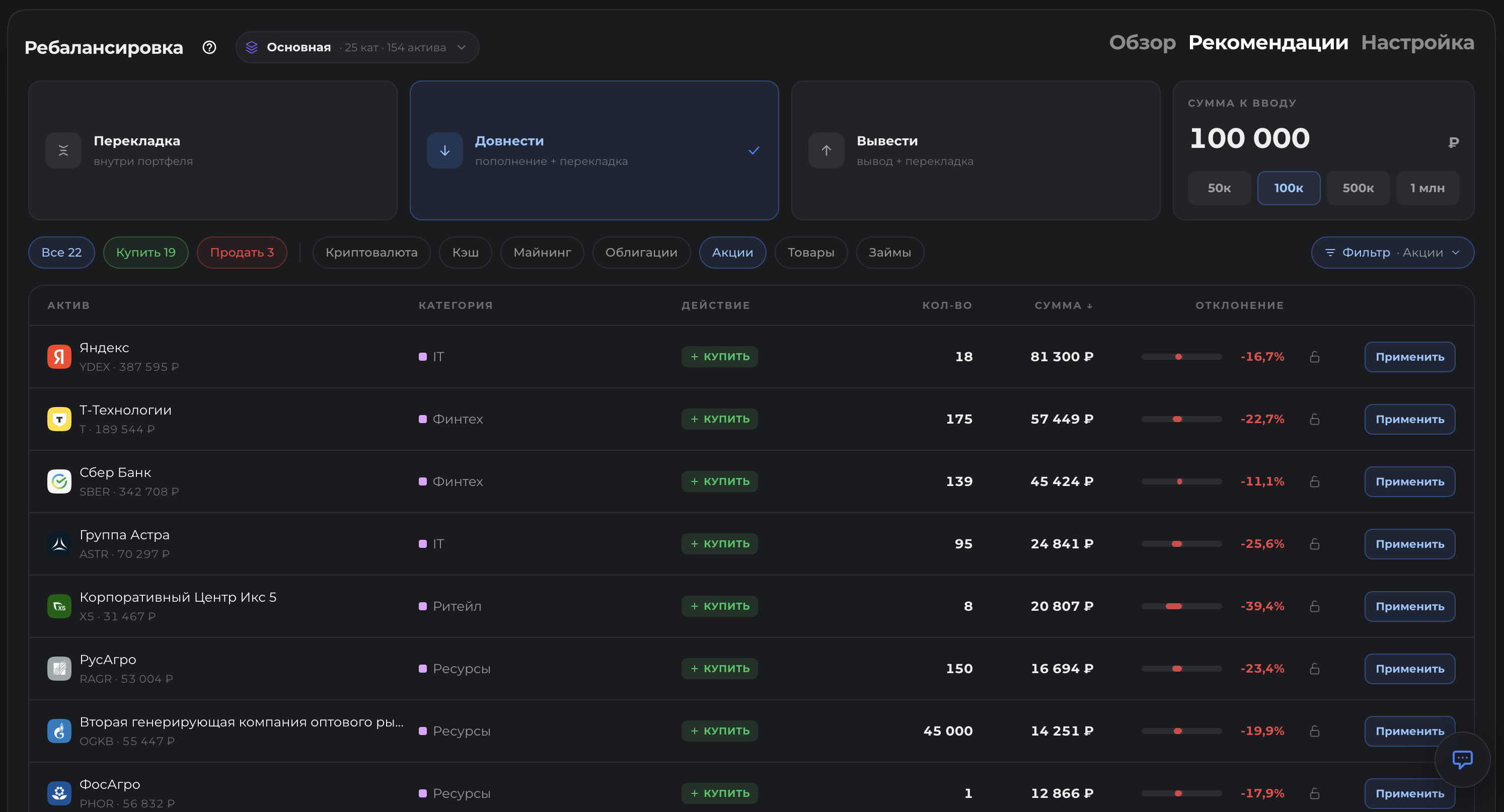
Task: Filter by Продать 3
Action: (242, 253)
